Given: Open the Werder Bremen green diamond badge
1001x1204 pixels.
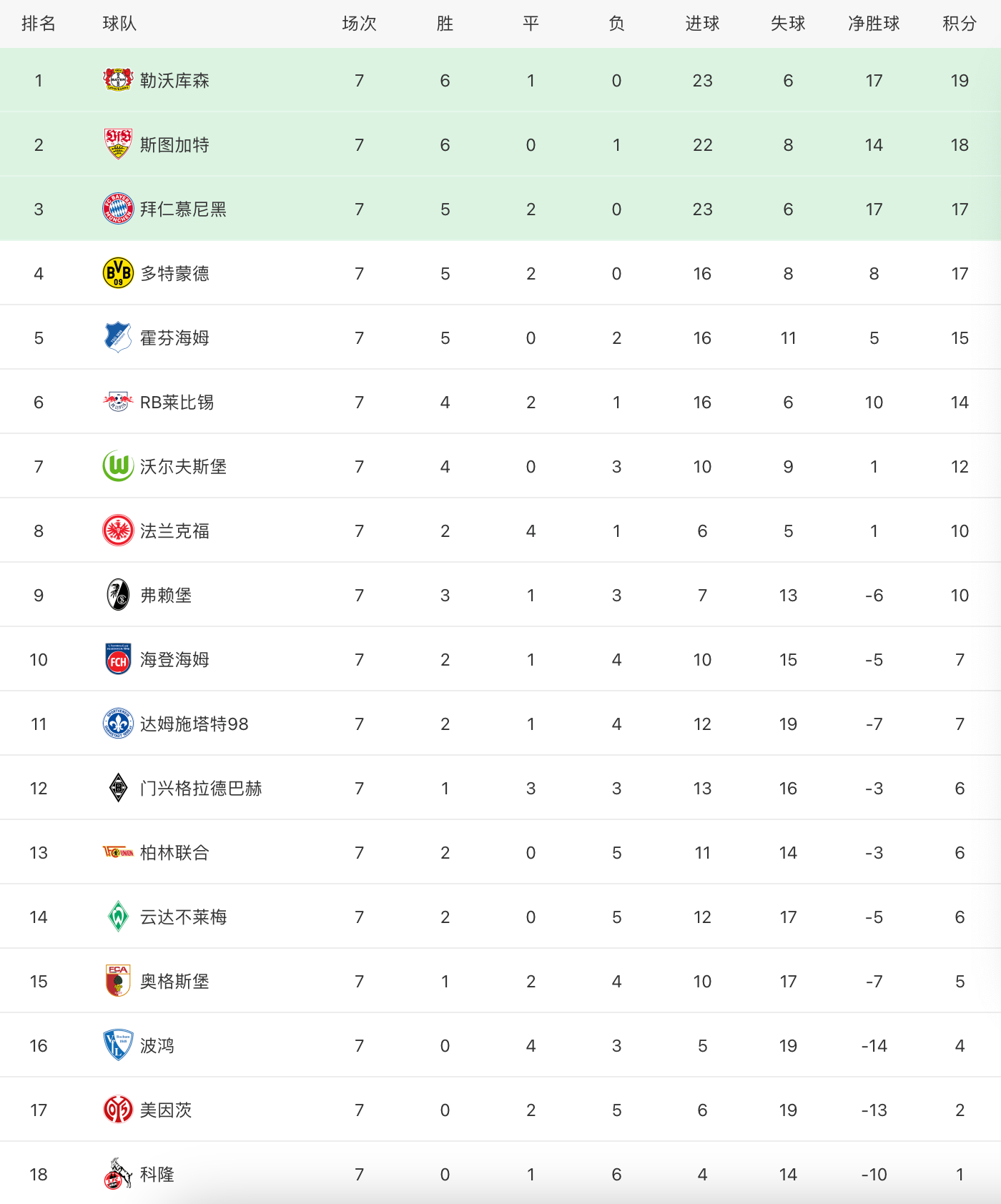Looking at the screenshot, I should tap(118, 916).
